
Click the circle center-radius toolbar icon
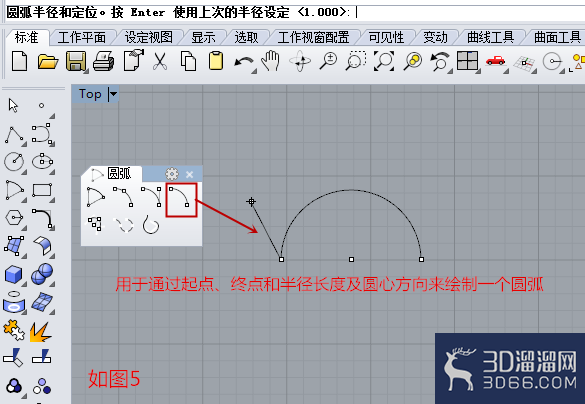point(552,61)
